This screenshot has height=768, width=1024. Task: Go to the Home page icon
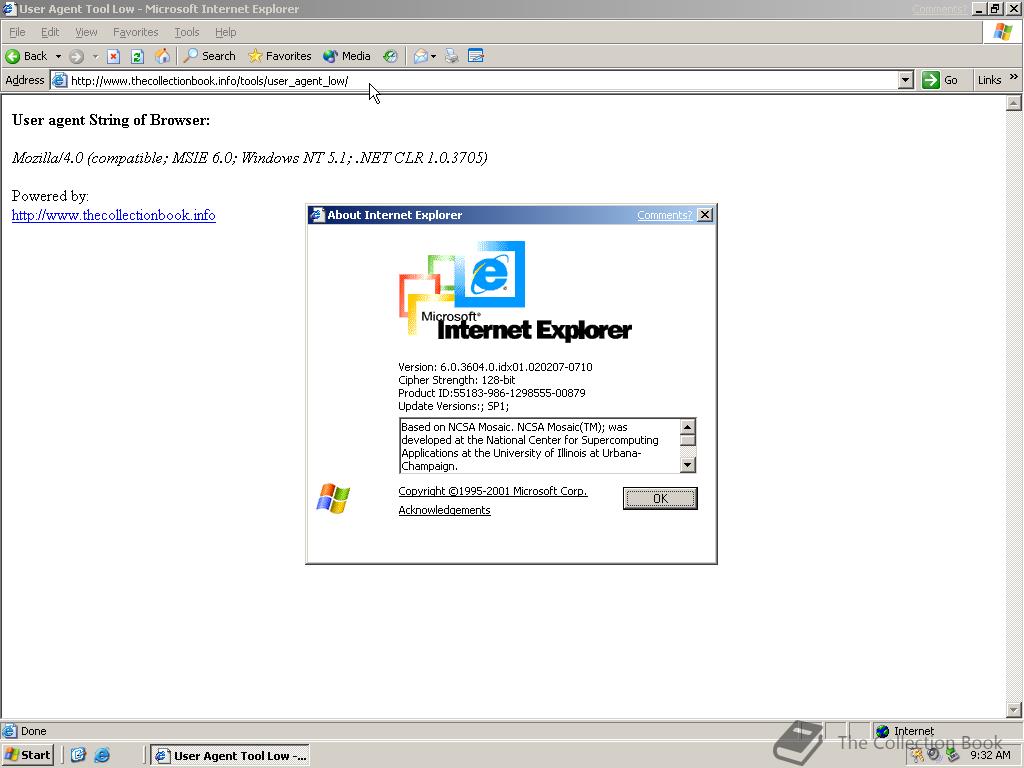[x=162, y=56]
